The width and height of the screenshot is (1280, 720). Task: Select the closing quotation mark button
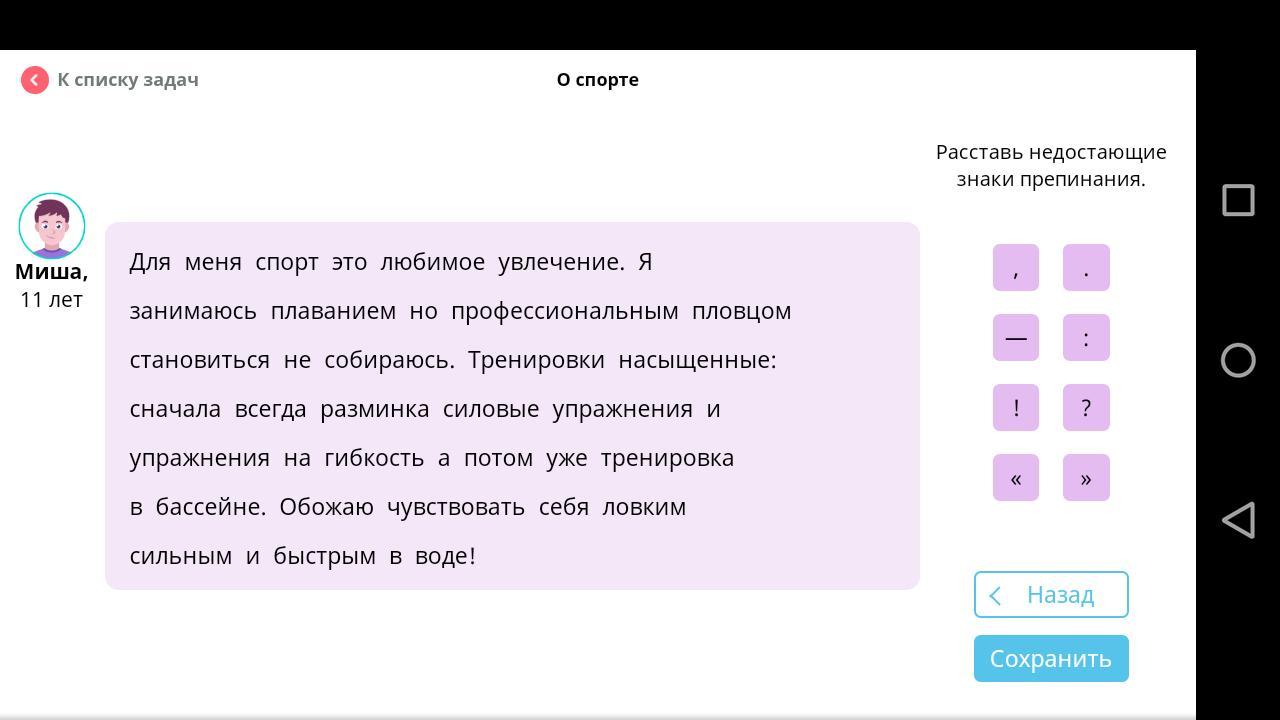point(1086,478)
